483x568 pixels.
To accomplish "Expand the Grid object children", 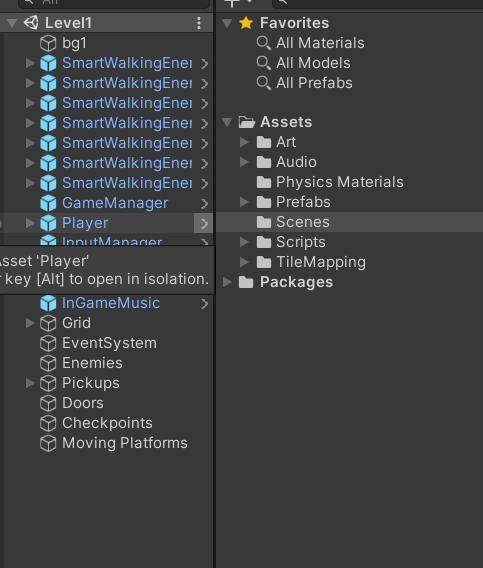I will point(30,323).
